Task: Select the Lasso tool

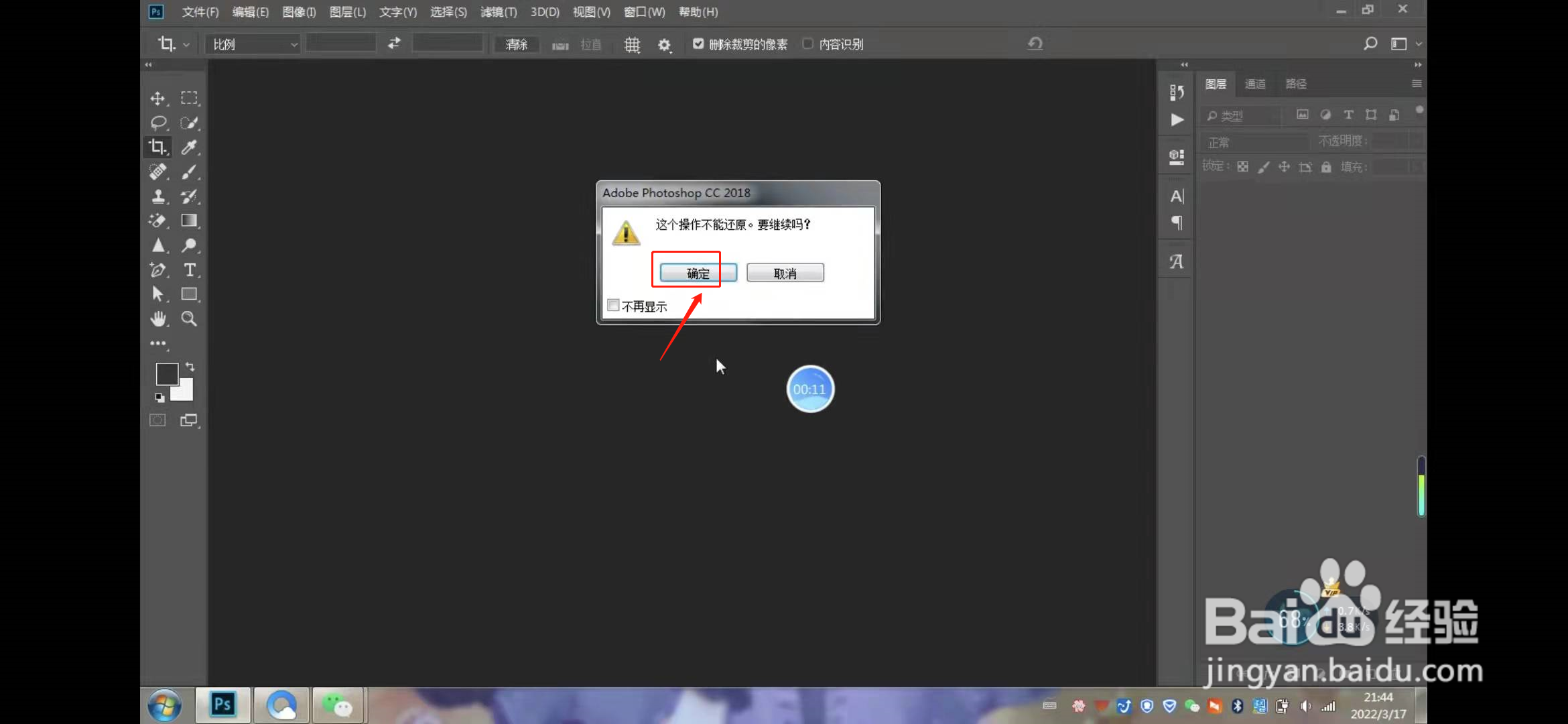Action: [x=158, y=123]
